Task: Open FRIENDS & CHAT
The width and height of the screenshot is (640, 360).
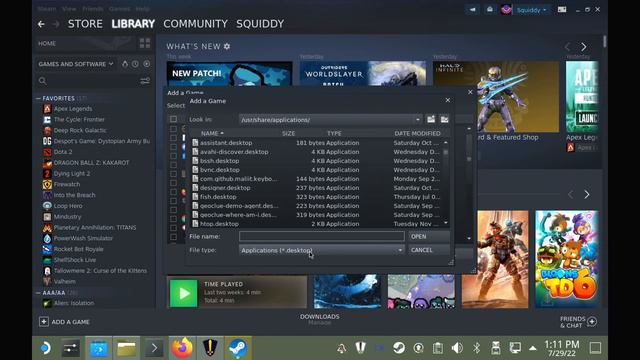Action: pos(572,322)
